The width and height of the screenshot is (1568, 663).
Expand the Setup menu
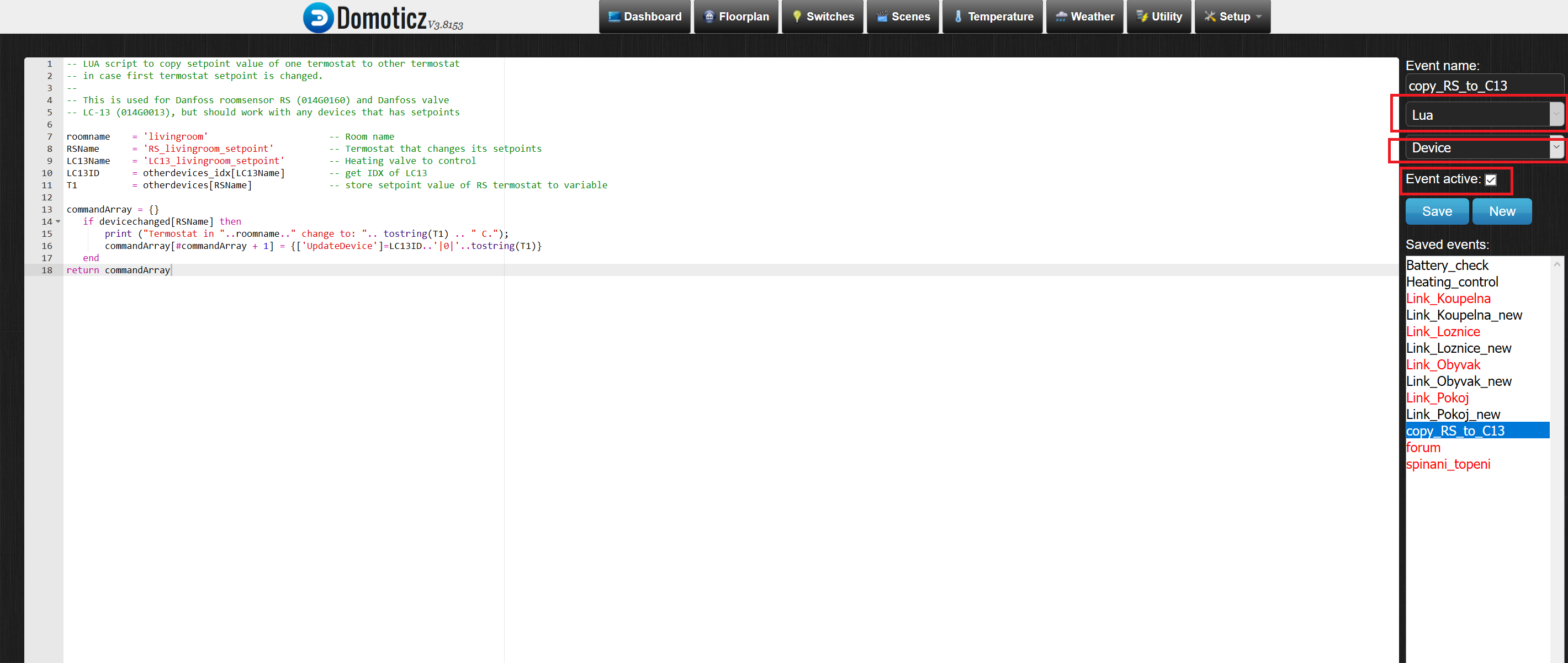(1232, 17)
